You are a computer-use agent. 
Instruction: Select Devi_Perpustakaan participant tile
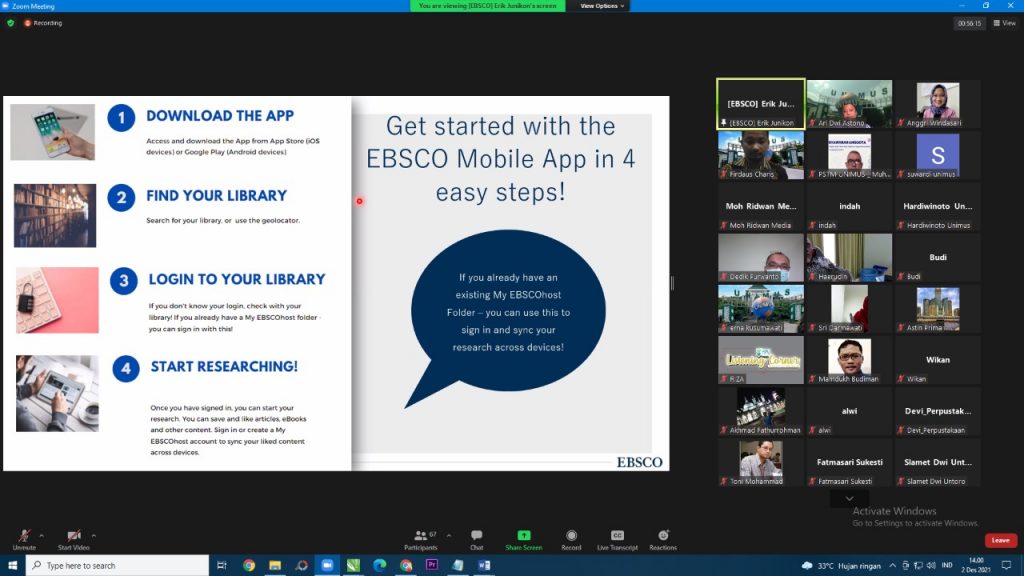tap(937, 411)
